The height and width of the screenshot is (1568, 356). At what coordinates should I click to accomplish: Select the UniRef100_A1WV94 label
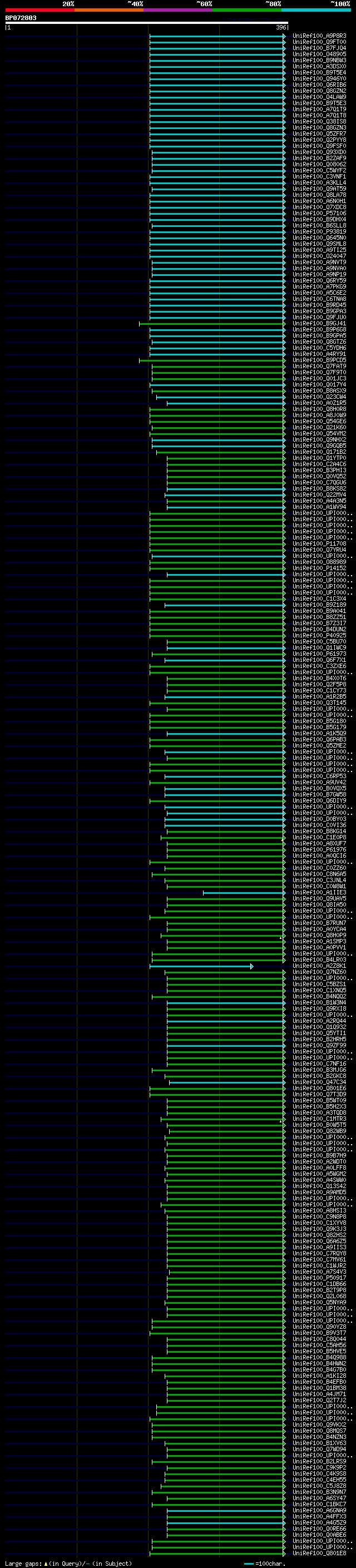pyautogui.click(x=319, y=507)
